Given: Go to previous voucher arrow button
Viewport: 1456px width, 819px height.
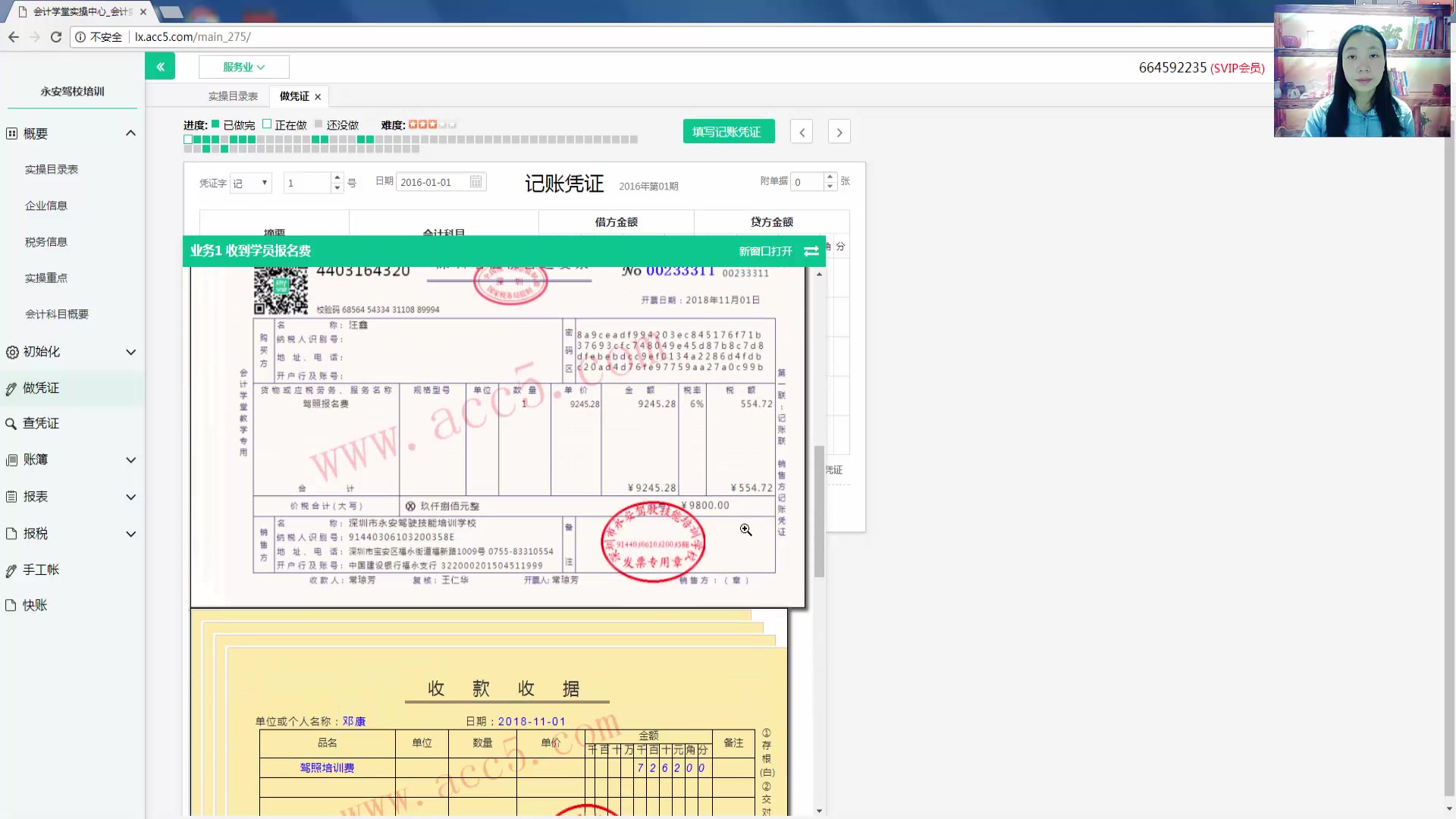Looking at the screenshot, I should coord(802,132).
